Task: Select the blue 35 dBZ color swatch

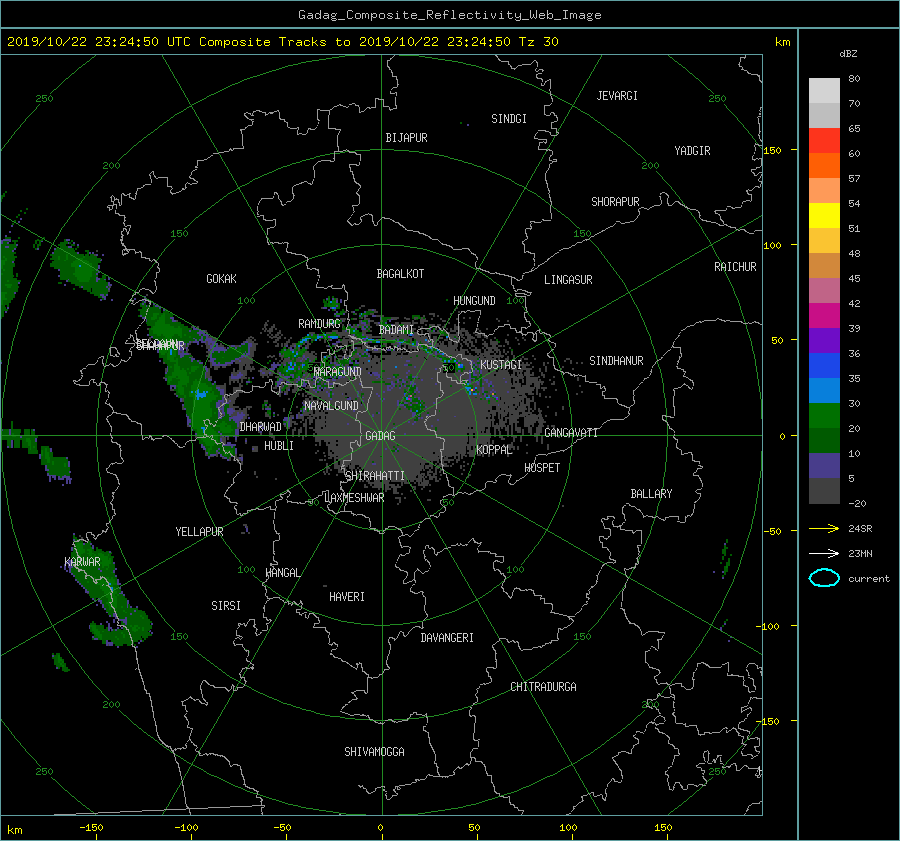Action: tap(824, 366)
